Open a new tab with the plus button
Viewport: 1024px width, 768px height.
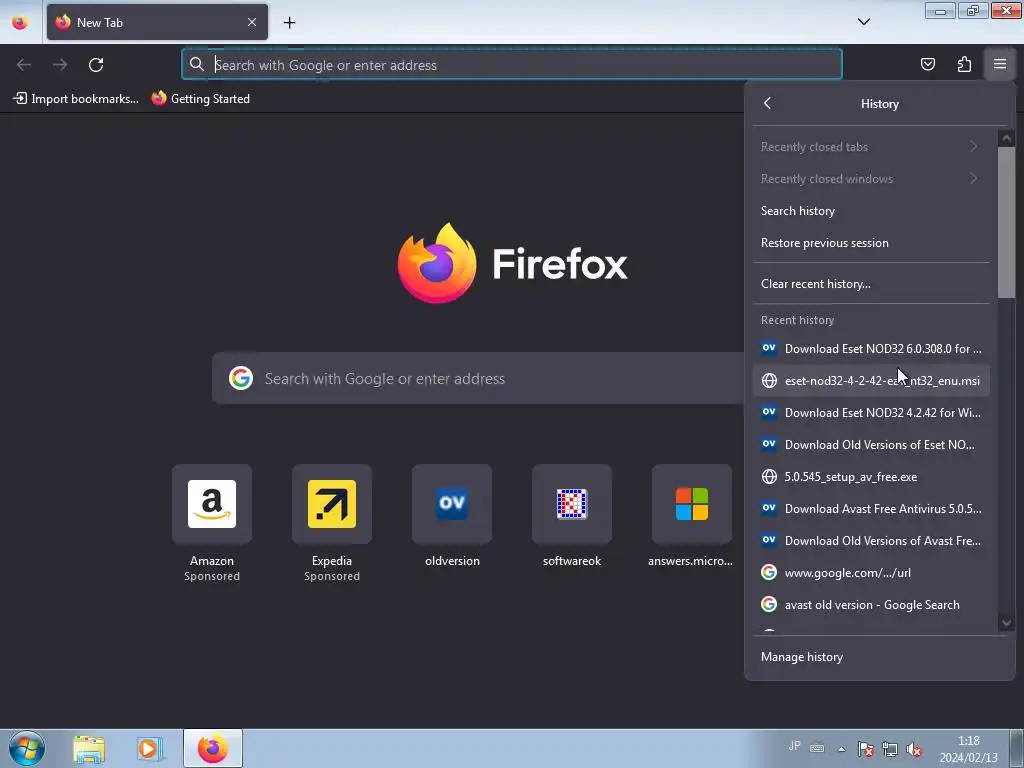click(289, 23)
